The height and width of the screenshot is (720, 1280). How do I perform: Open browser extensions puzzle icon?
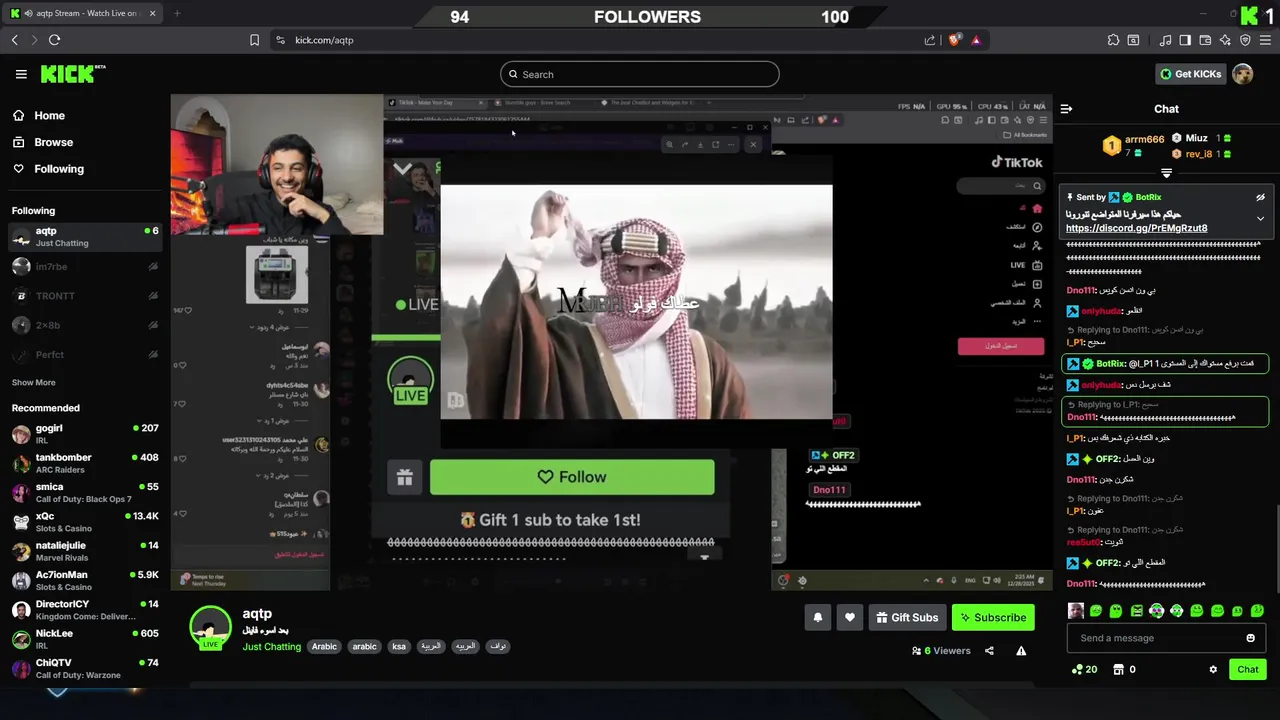(x=1113, y=40)
